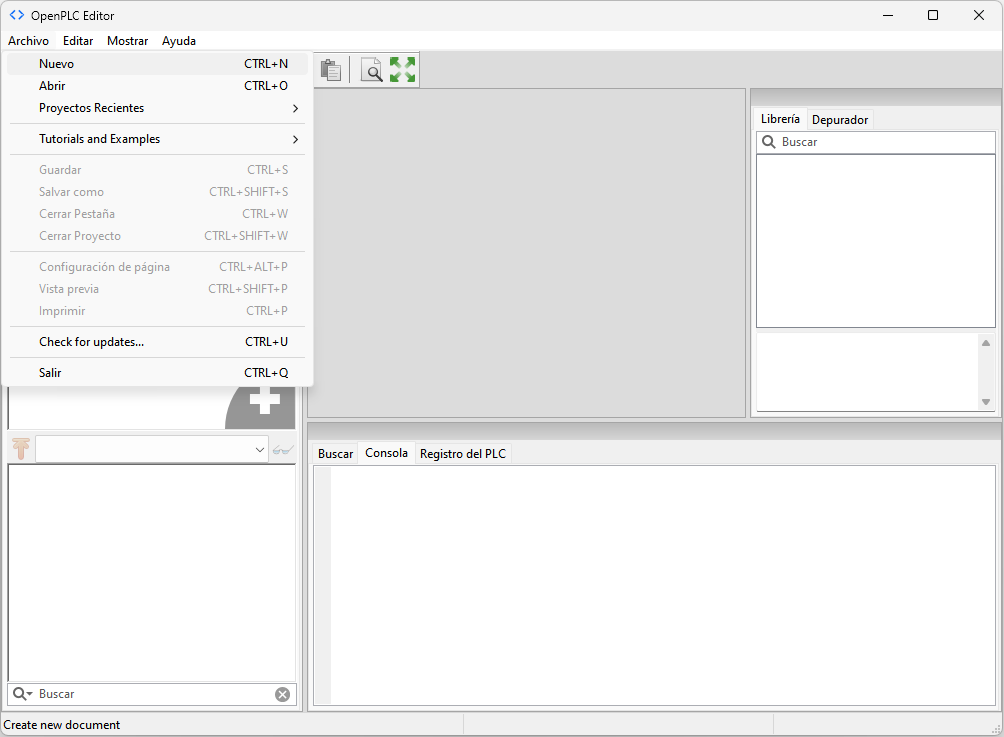Click the library description scrollbar down arrow
The height and width of the screenshot is (737, 1004).
point(986,402)
